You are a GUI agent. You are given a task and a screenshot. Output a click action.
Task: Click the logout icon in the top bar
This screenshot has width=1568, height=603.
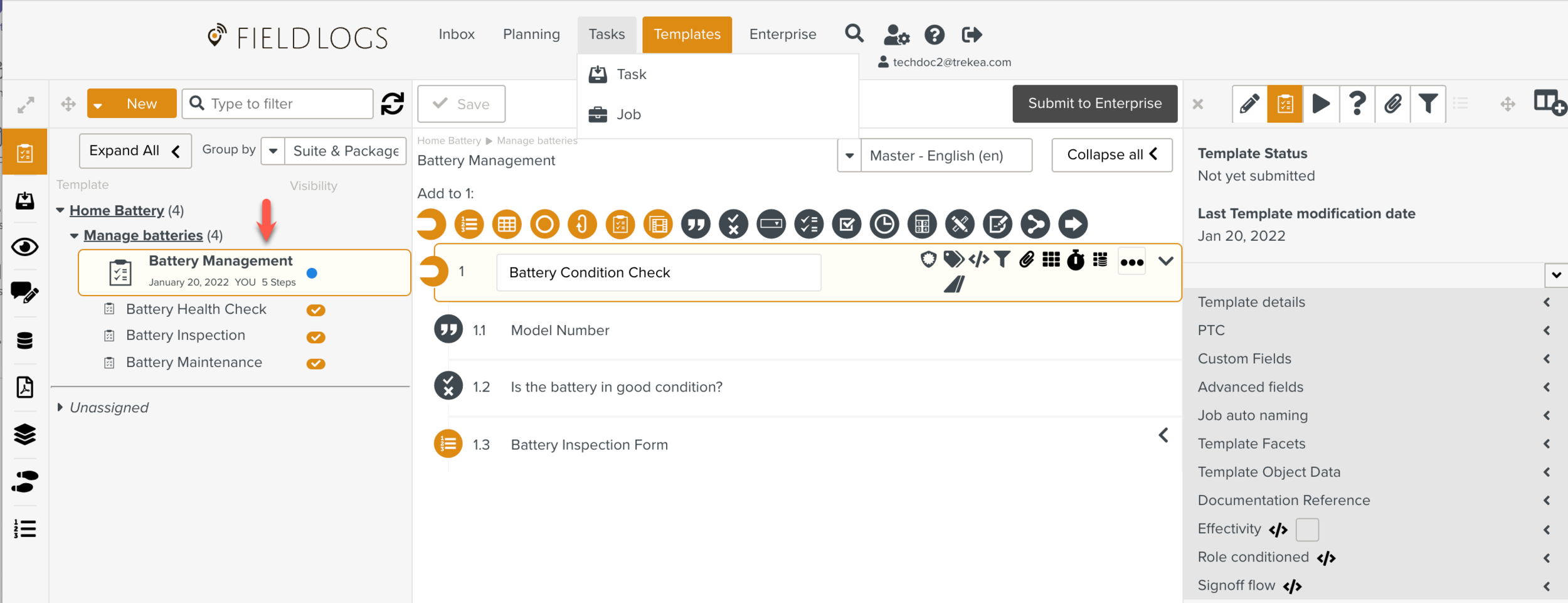971,35
